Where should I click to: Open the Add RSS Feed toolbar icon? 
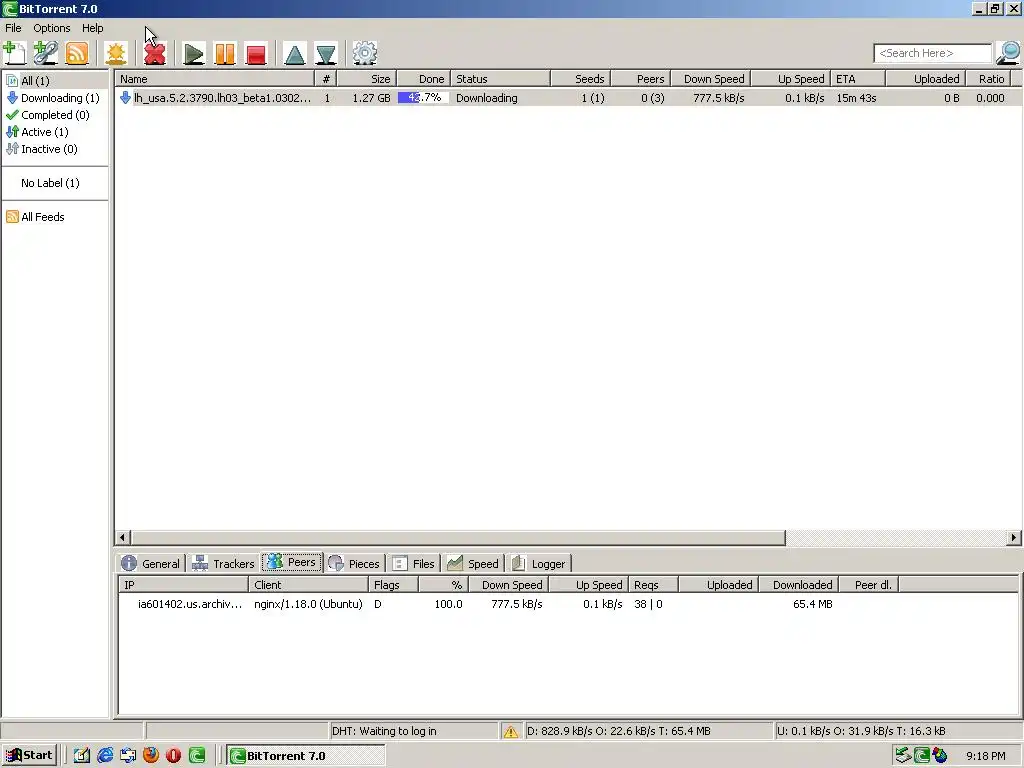point(77,53)
